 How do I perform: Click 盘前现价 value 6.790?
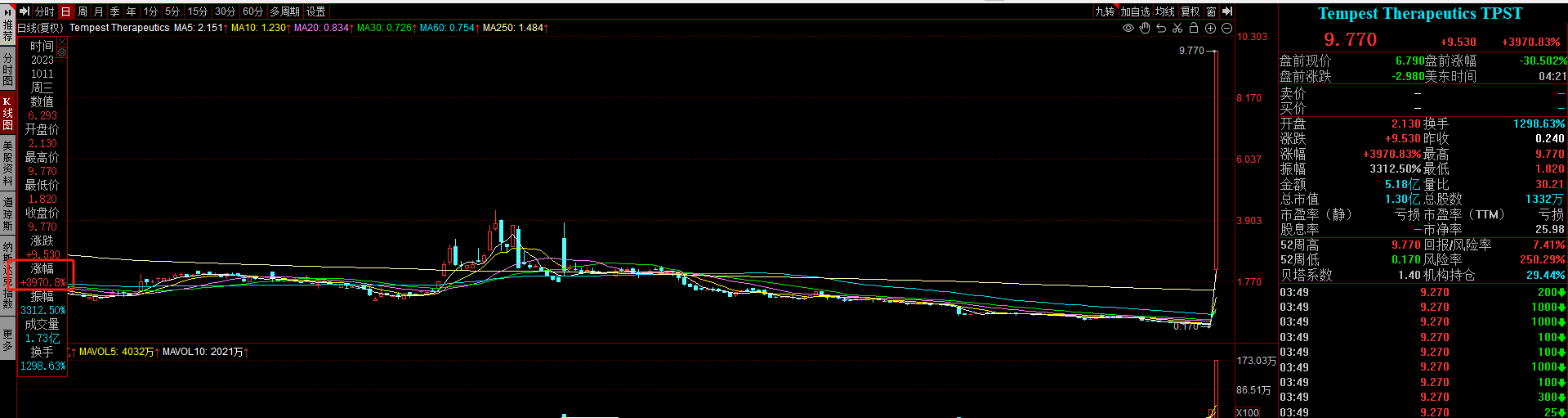pos(1409,61)
